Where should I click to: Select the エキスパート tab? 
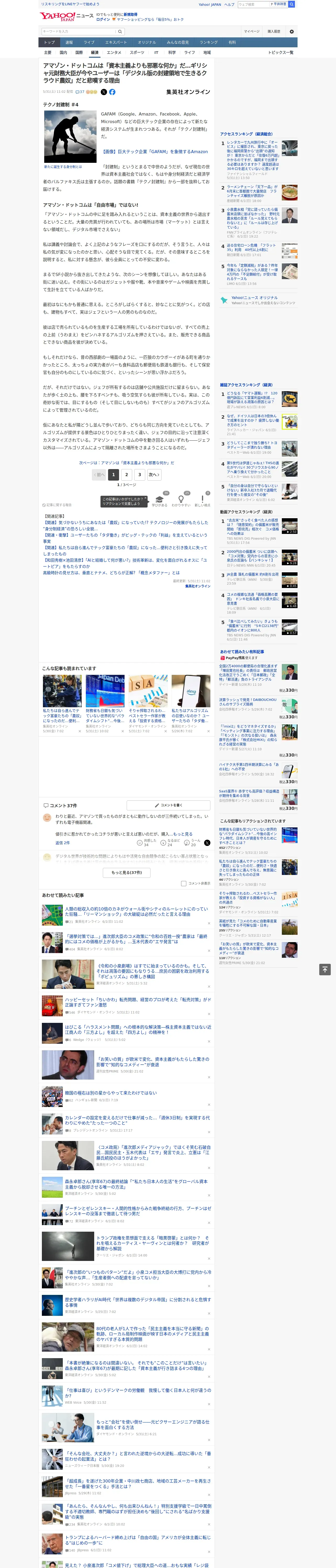tap(116, 42)
